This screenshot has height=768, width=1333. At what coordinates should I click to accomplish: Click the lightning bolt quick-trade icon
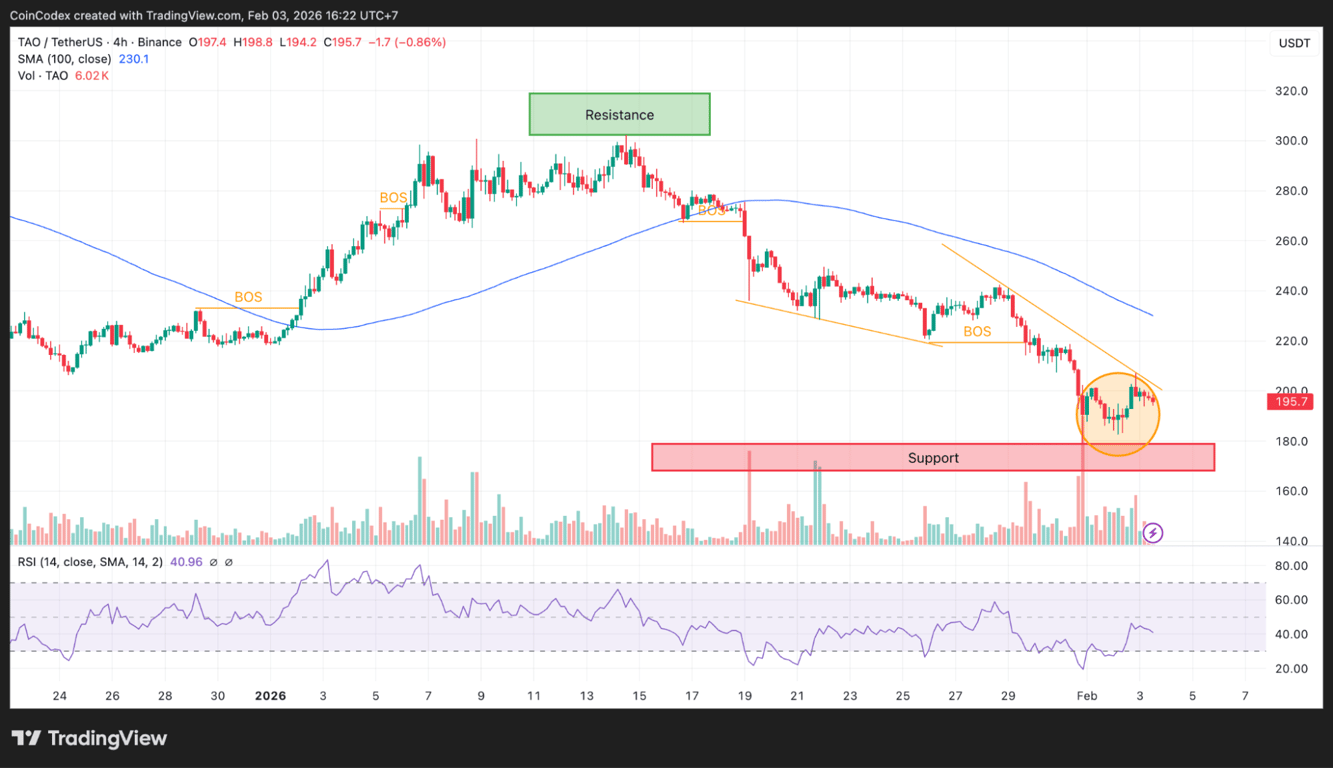tap(1152, 533)
